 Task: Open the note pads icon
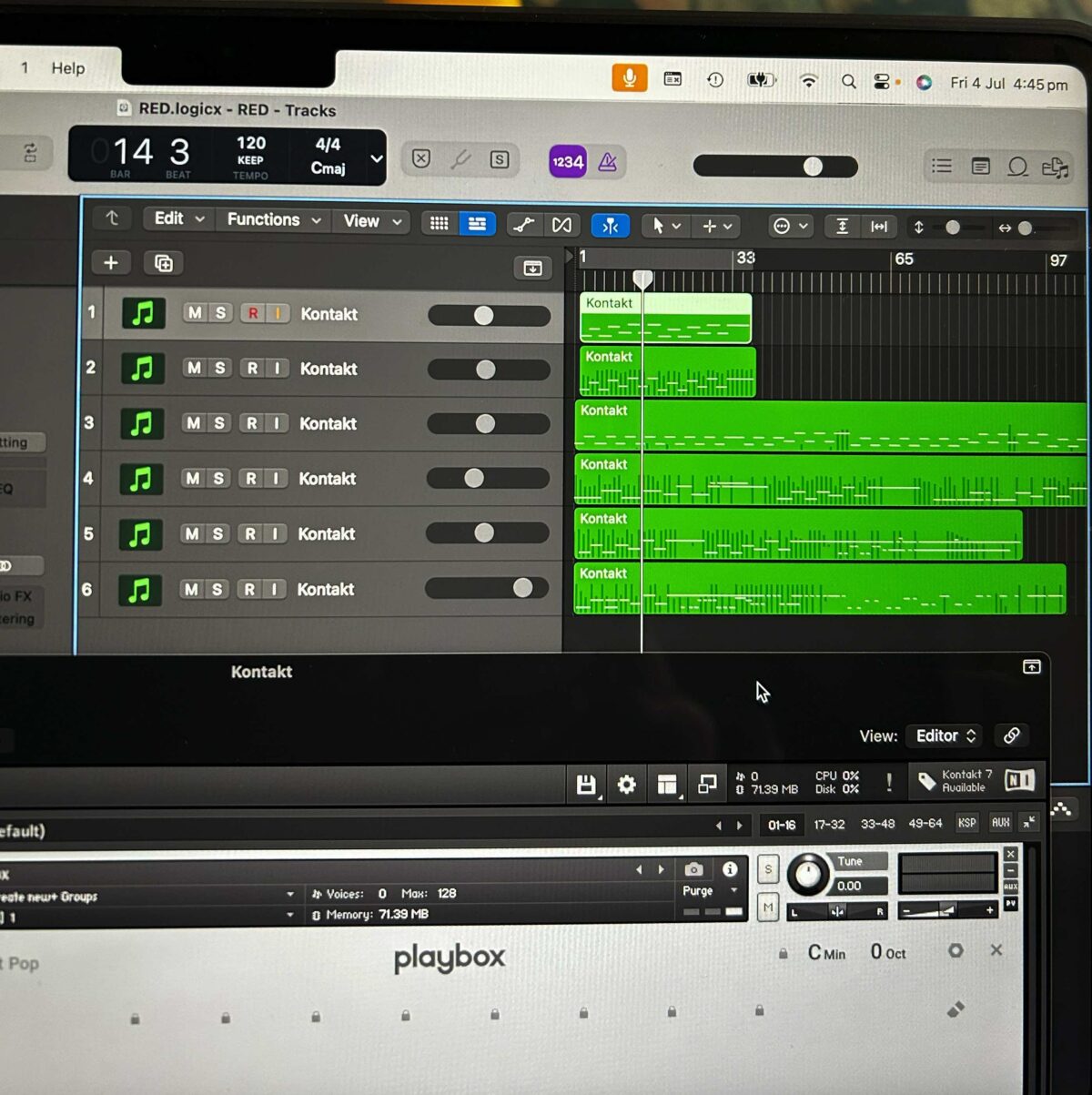click(x=980, y=167)
